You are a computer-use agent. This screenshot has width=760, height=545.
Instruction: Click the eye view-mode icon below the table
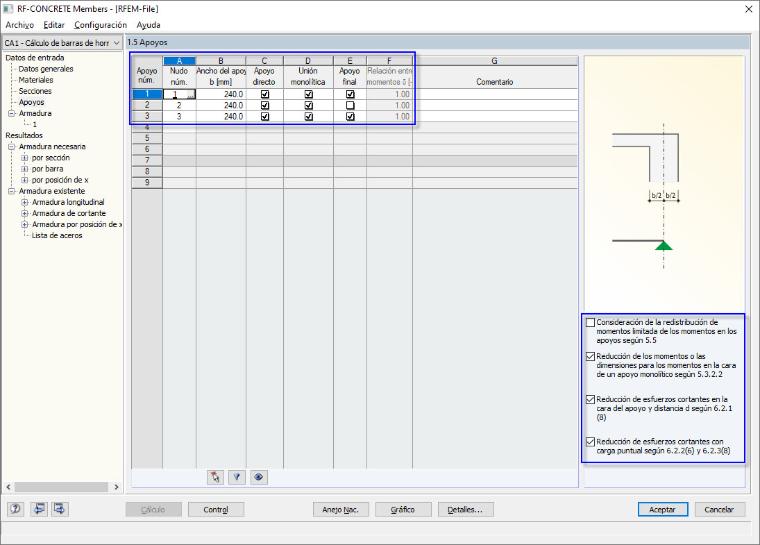tap(258, 477)
